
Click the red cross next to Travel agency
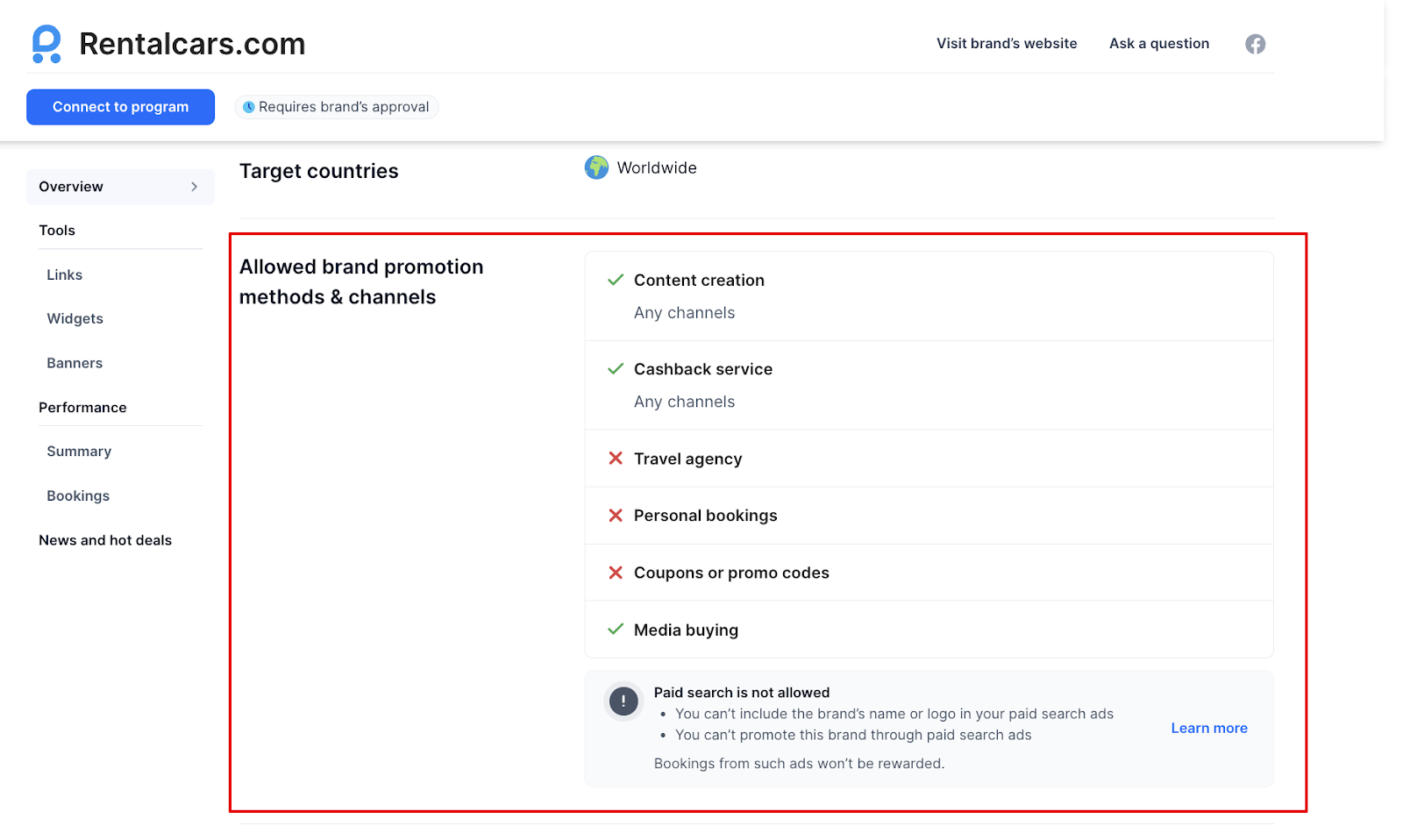click(616, 459)
